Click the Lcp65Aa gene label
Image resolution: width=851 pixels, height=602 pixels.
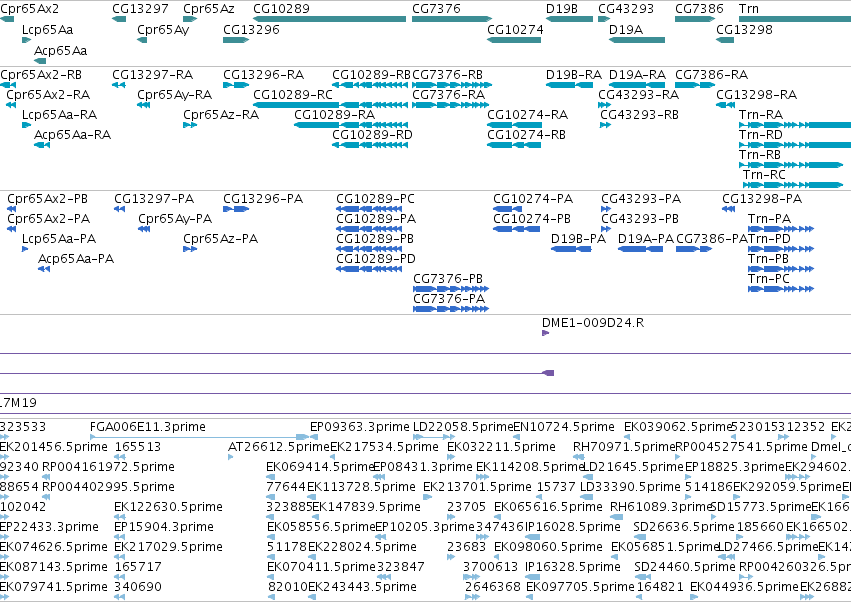coord(47,30)
